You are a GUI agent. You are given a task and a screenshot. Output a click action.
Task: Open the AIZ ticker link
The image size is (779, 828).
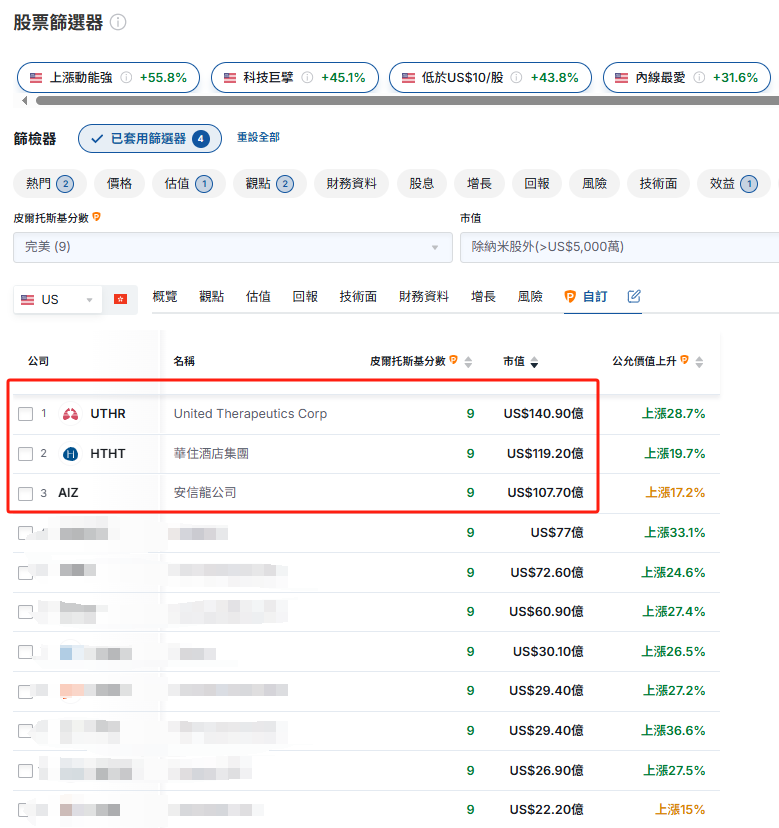pos(68,493)
